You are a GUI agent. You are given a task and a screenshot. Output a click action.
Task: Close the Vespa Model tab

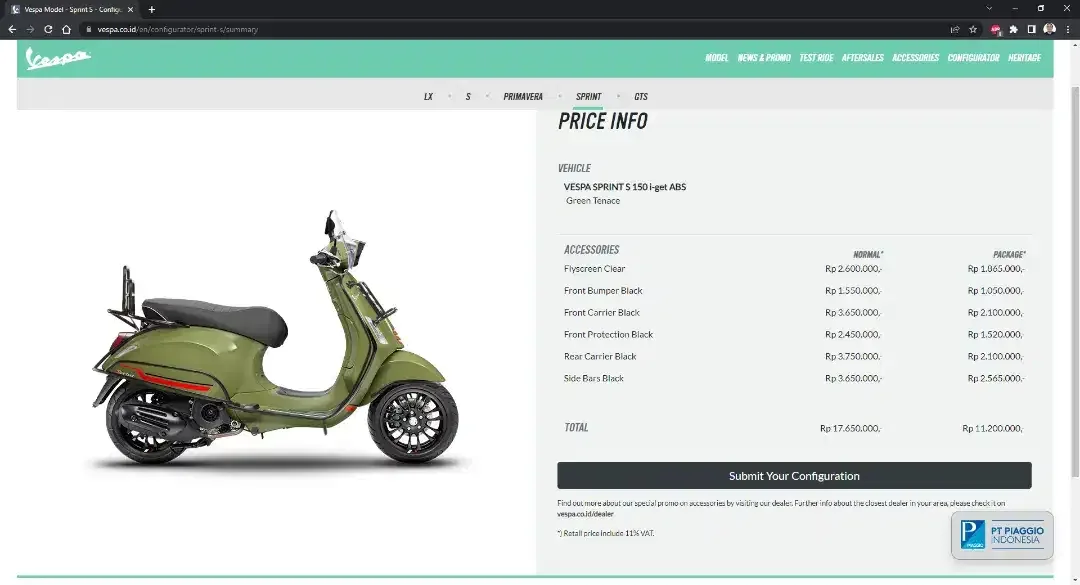coord(130,10)
